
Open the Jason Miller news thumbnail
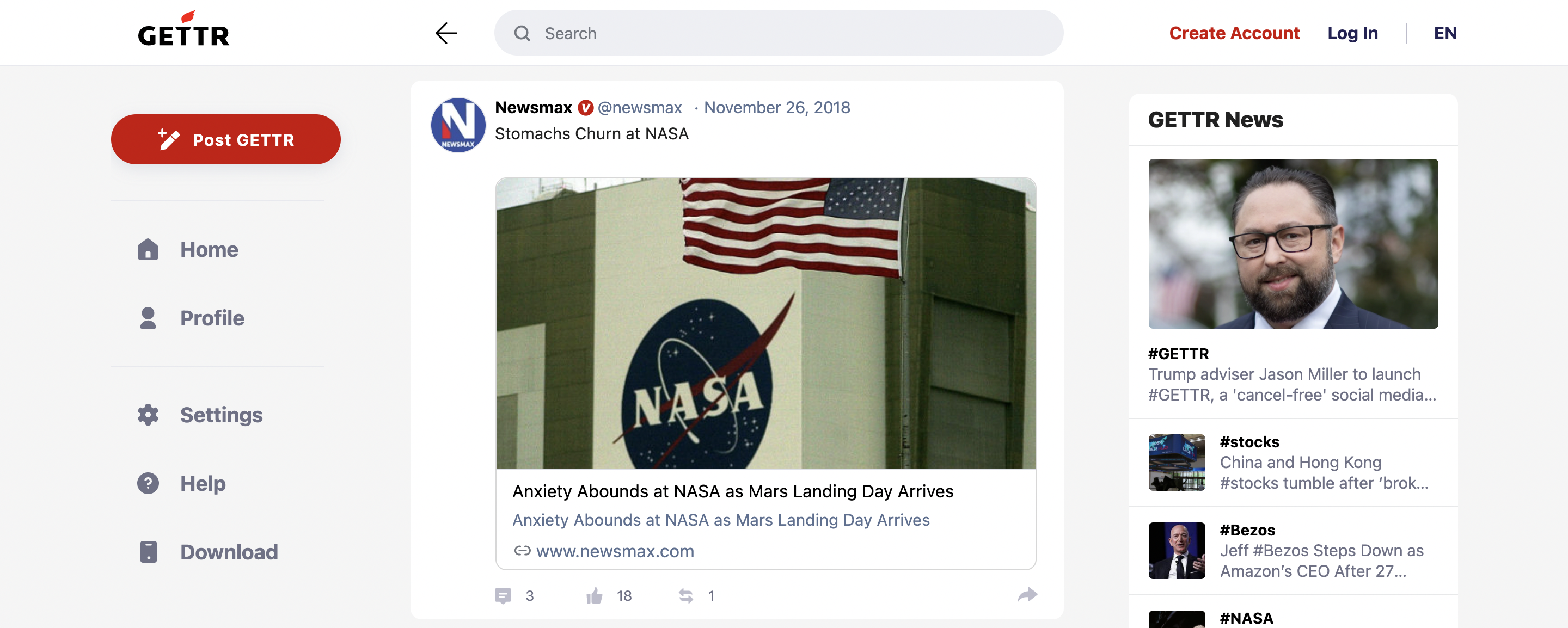tap(1293, 243)
